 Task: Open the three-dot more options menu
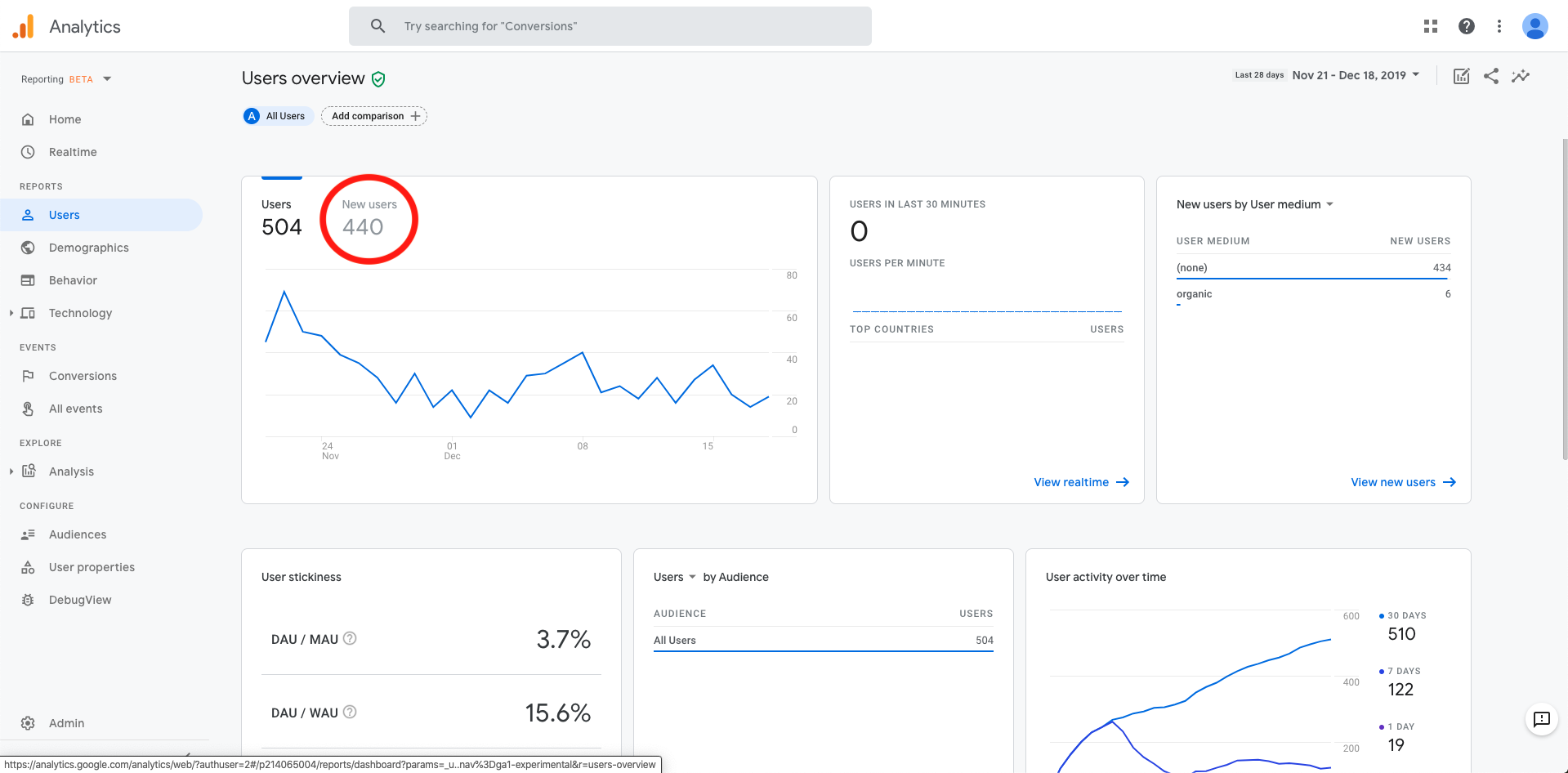click(1499, 26)
